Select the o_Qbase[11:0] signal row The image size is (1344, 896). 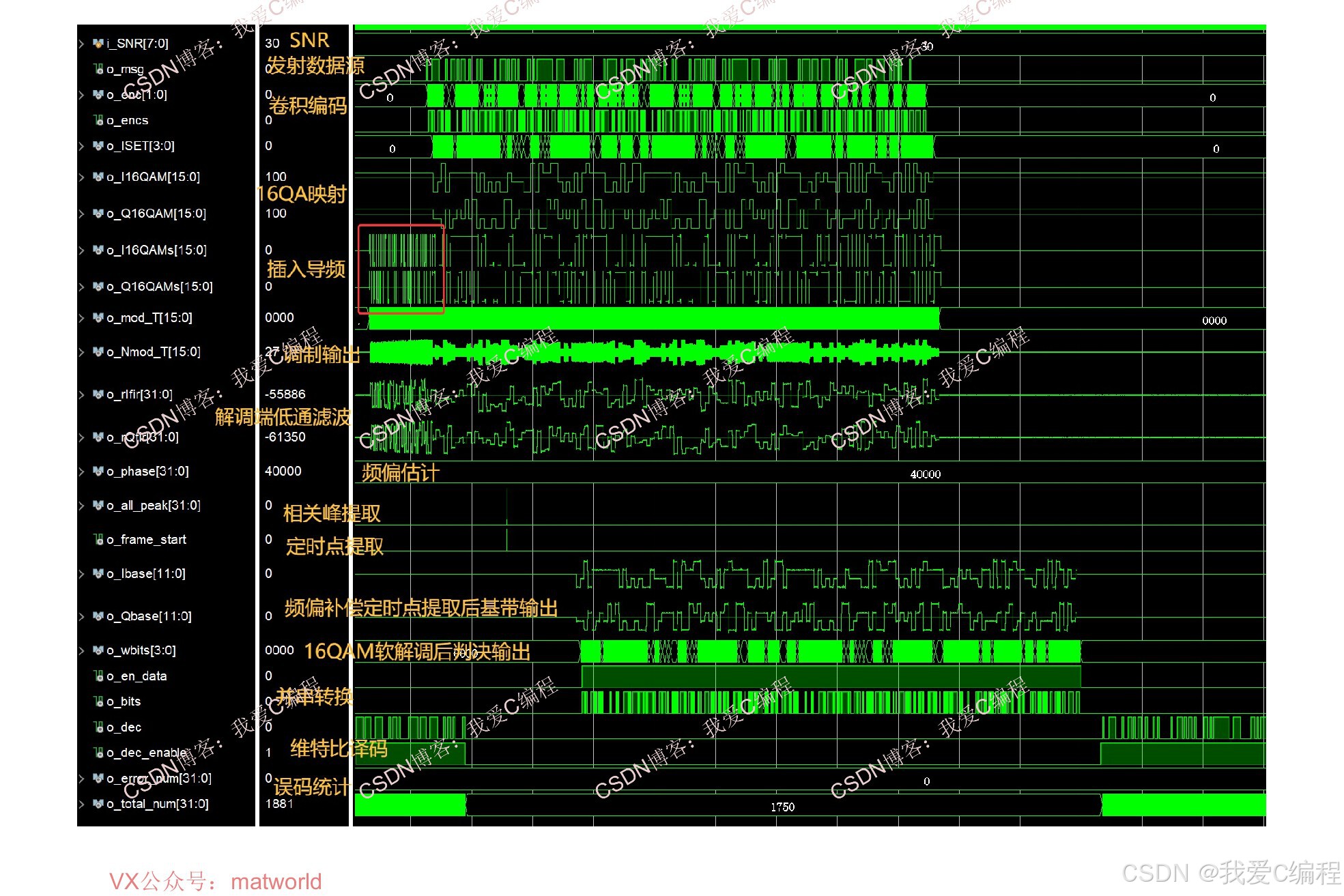tap(149, 616)
